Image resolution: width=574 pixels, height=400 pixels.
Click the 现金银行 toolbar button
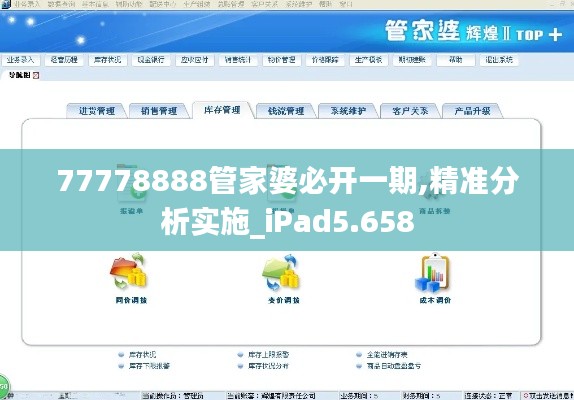tap(151, 60)
